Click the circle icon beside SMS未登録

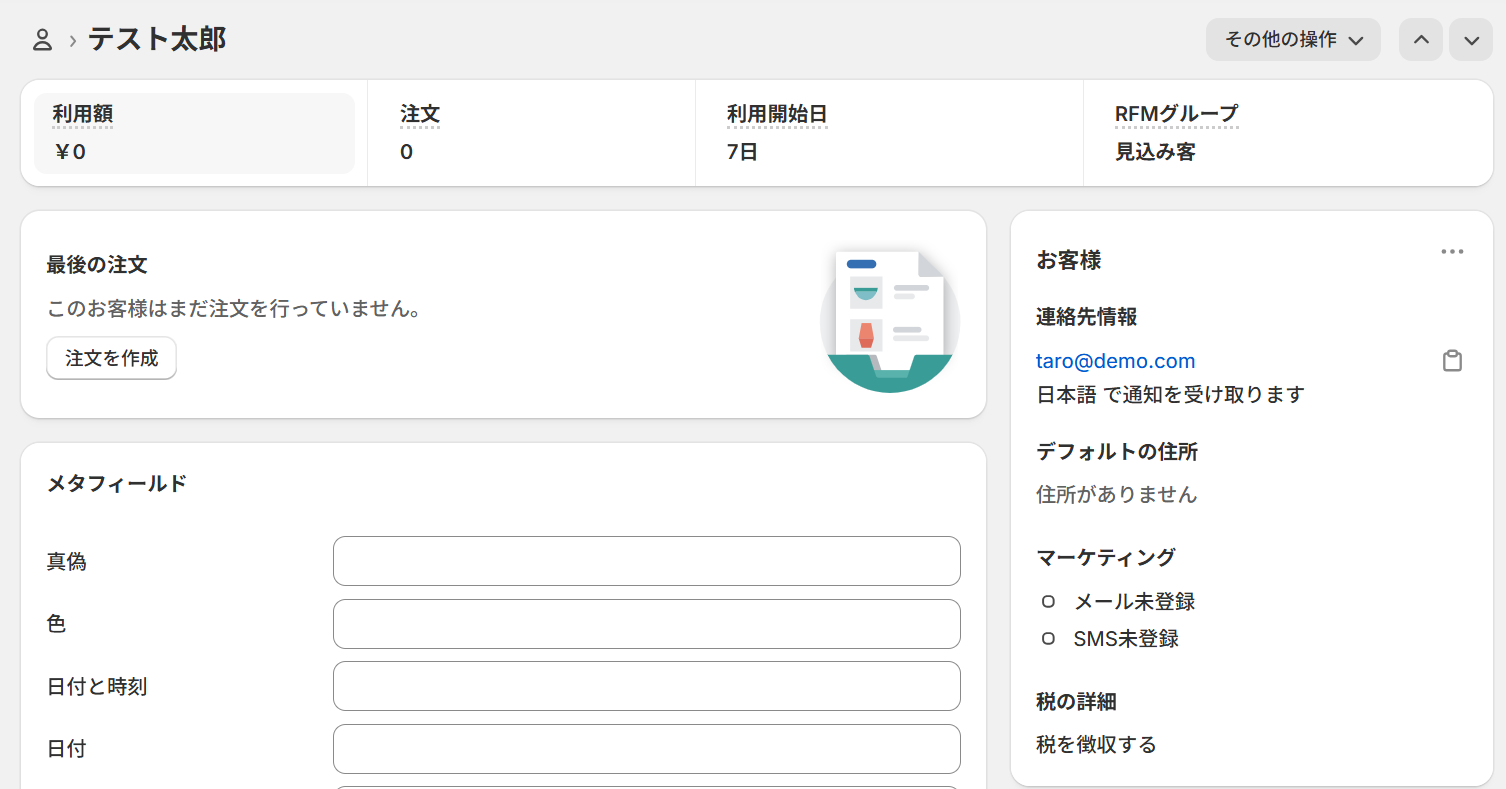[1048, 639]
